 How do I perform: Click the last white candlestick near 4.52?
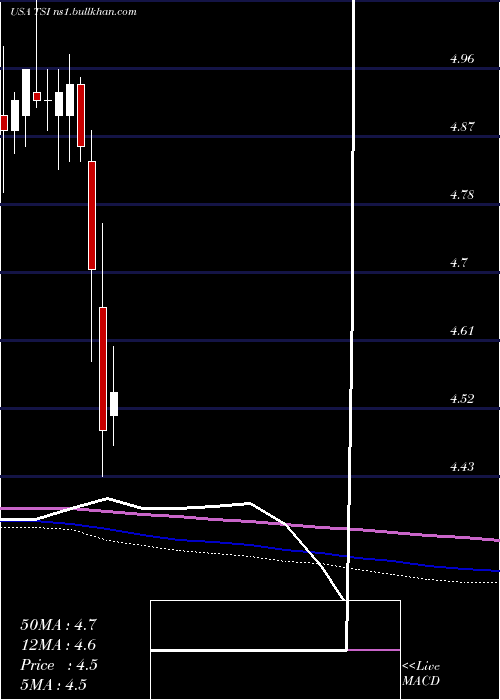click(x=114, y=404)
